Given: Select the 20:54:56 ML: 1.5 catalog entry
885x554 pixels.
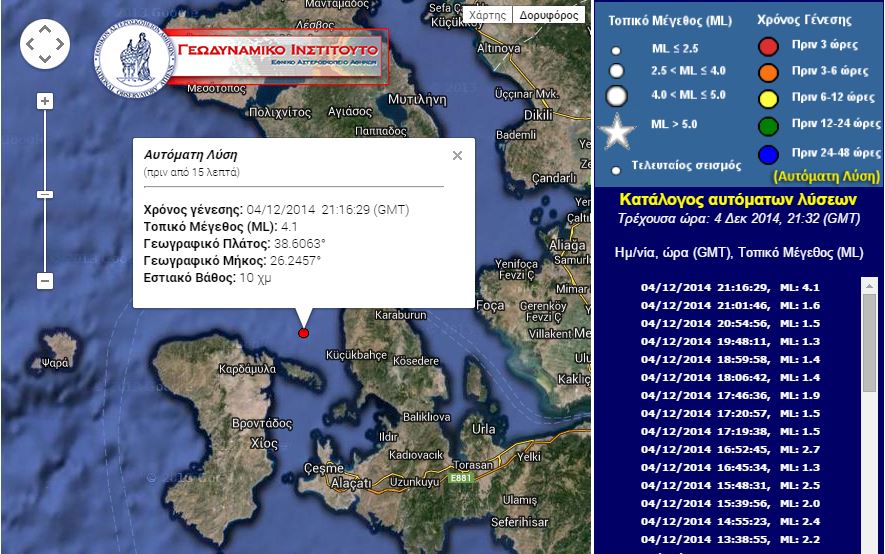Looking at the screenshot, I should (x=730, y=323).
